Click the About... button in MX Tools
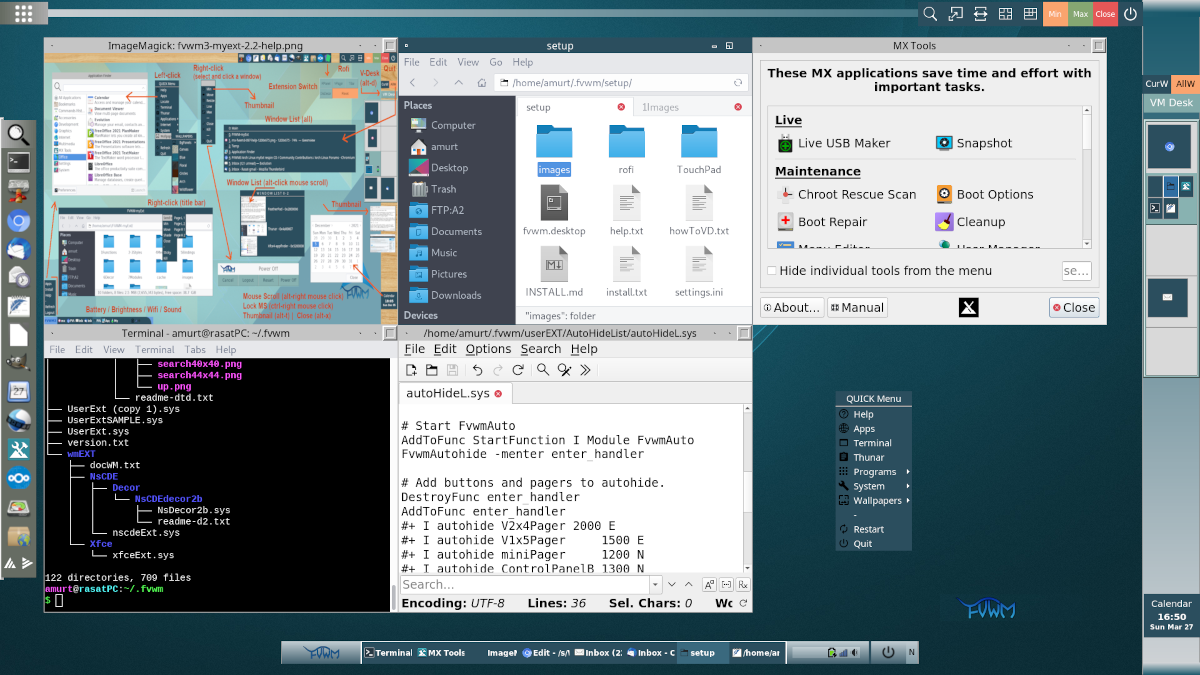The image size is (1200, 675). (x=793, y=308)
